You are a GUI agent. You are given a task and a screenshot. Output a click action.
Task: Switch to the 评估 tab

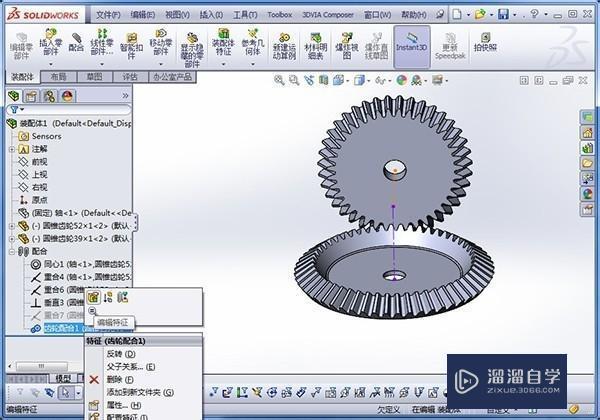(x=130, y=77)
